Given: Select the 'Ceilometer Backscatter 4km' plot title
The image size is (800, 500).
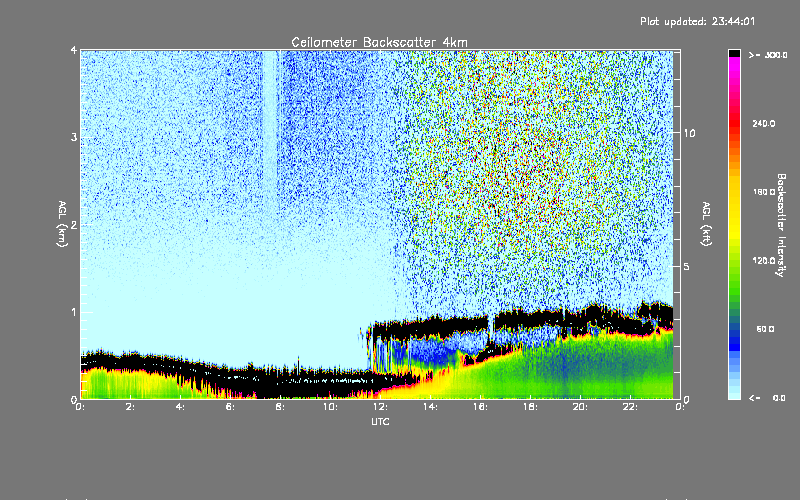Looking at the screenshot, I should click(x=379, y=42).
